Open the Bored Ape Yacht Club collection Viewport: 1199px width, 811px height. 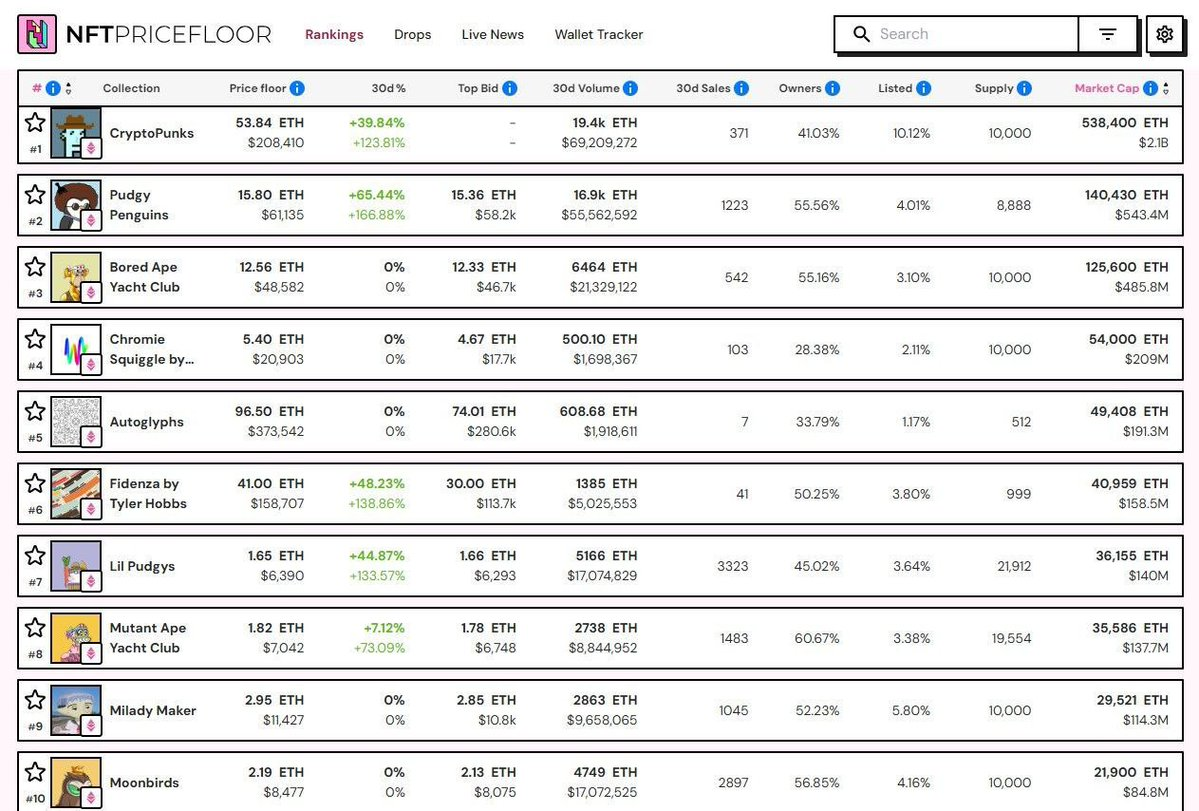pyautogui.click(x=144, y=277)
